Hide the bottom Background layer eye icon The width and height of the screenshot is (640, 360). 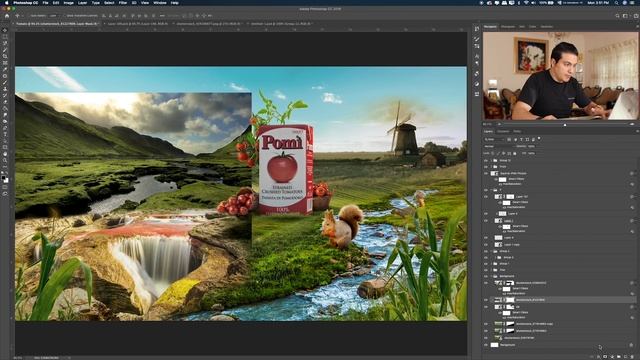(486, 345)
